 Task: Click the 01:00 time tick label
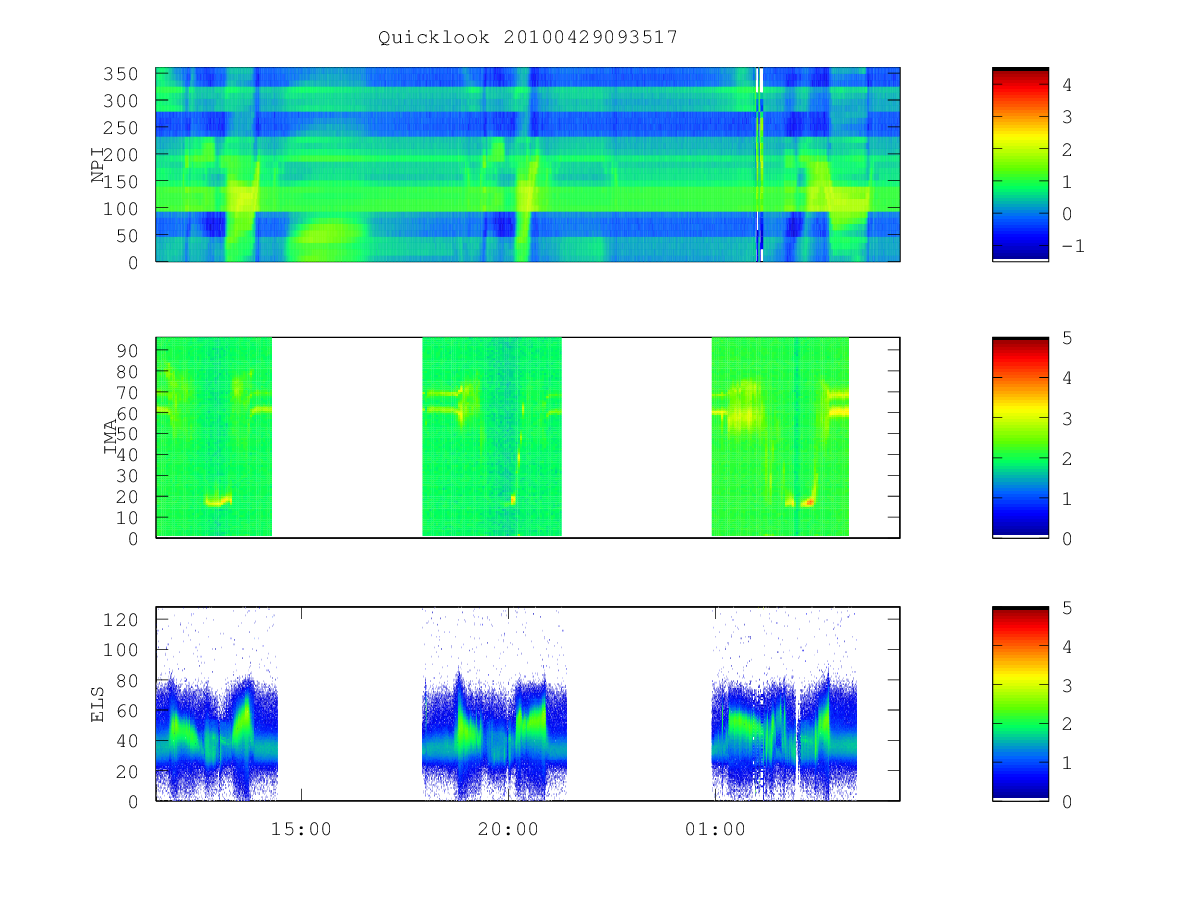[x=715, y=829]
